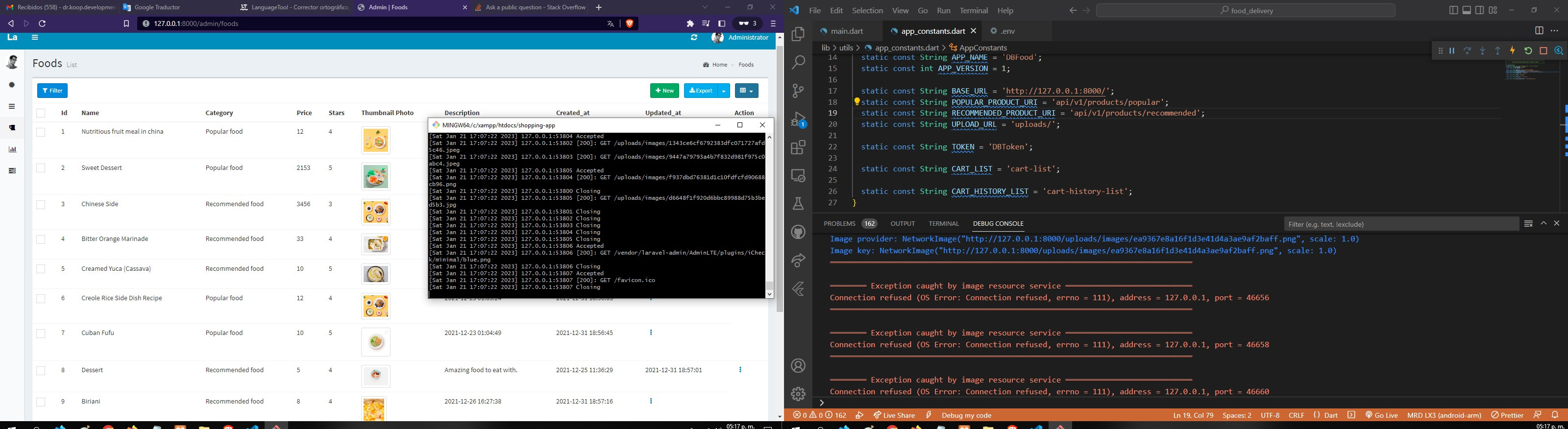This screenshot has width=1568, height=429.
Task: Open VS Code File menu
Action: click(814, 11)
